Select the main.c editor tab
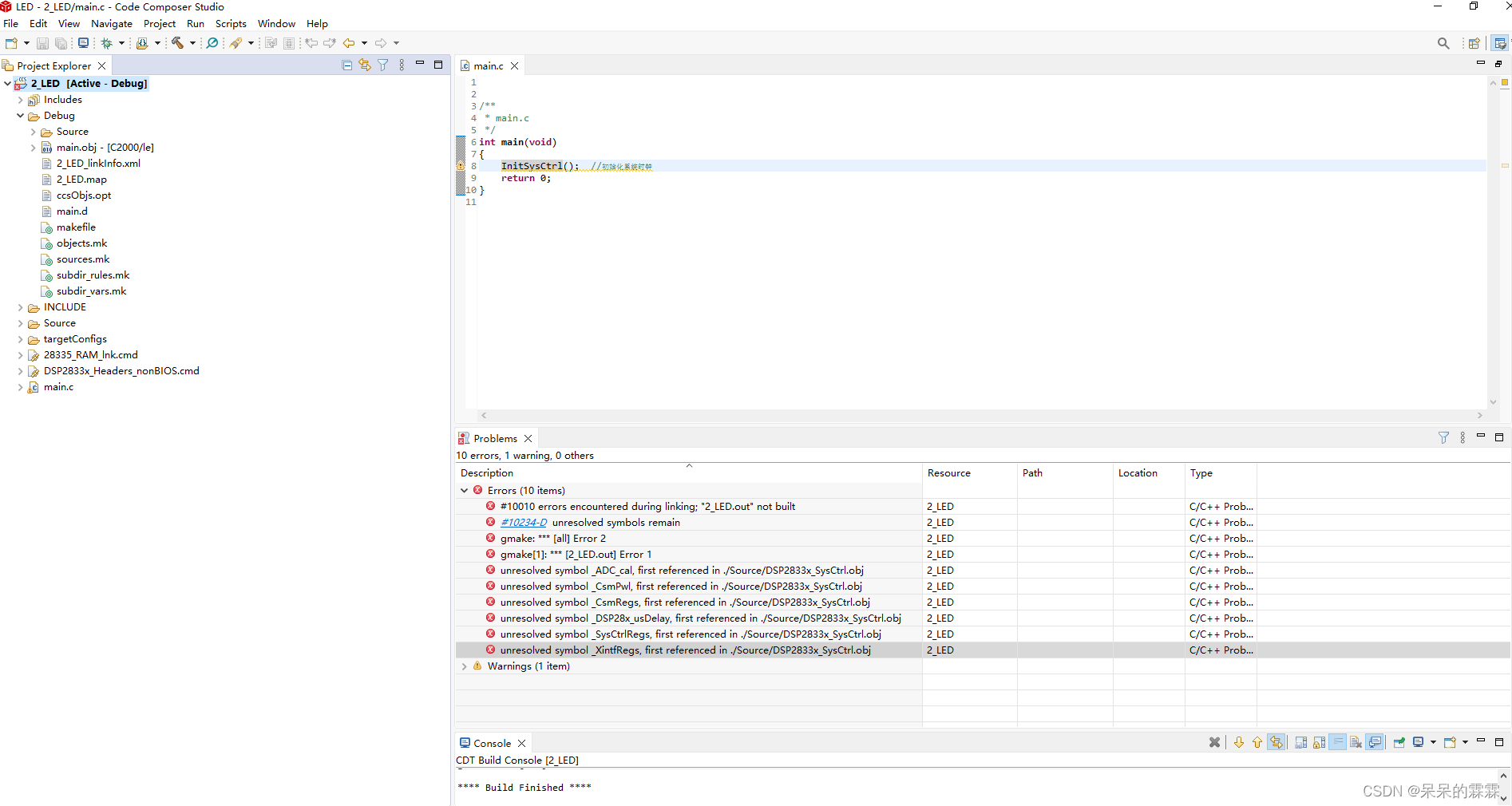Image resolution: width=1512 pixels, height=806 pixels. click(488, 66)
